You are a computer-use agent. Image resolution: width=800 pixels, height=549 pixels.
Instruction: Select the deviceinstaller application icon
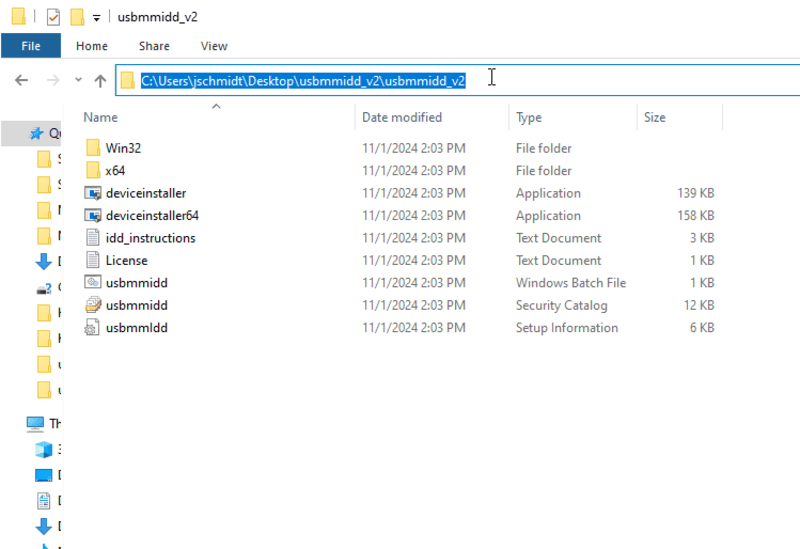93,193
